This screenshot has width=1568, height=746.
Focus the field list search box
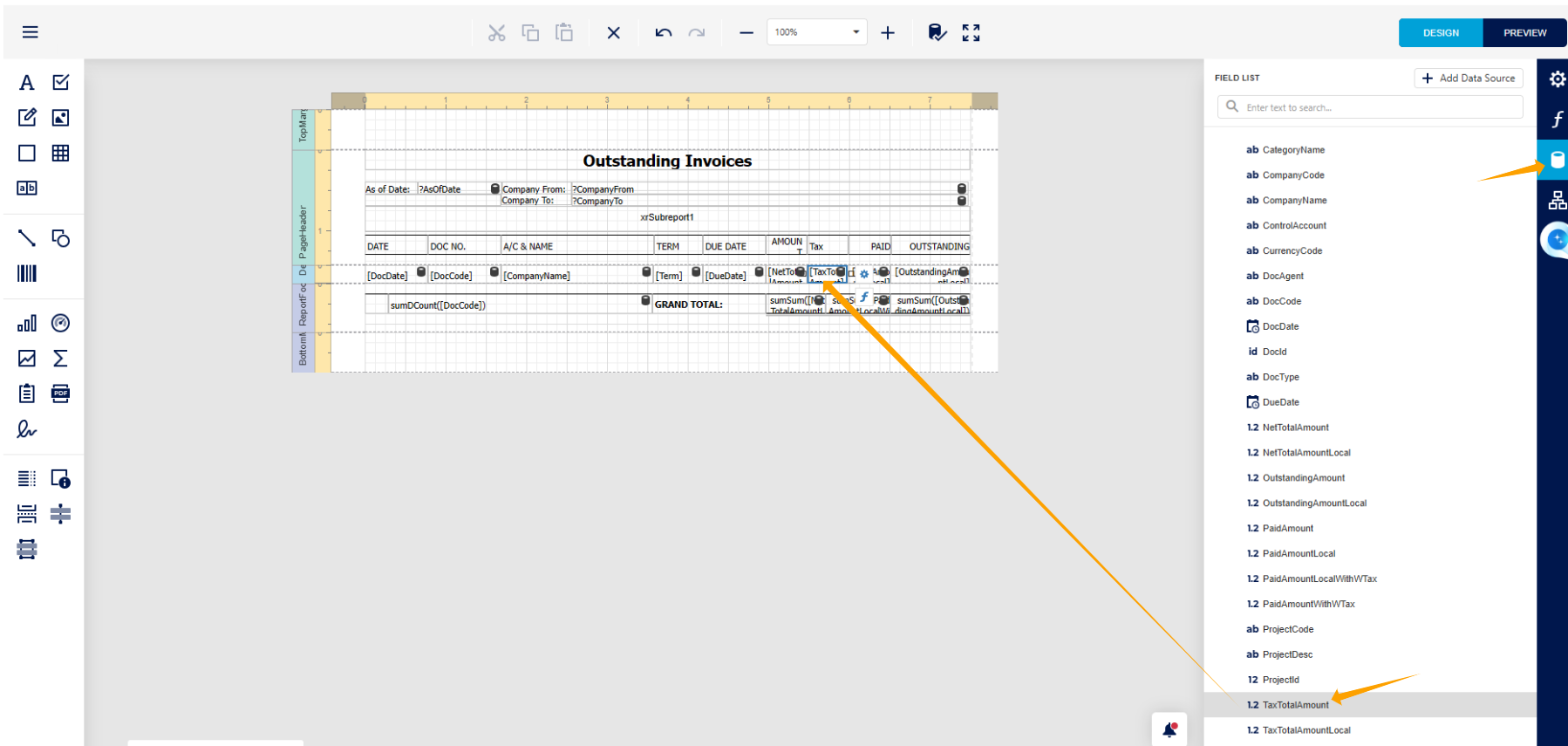point(1370,107)
